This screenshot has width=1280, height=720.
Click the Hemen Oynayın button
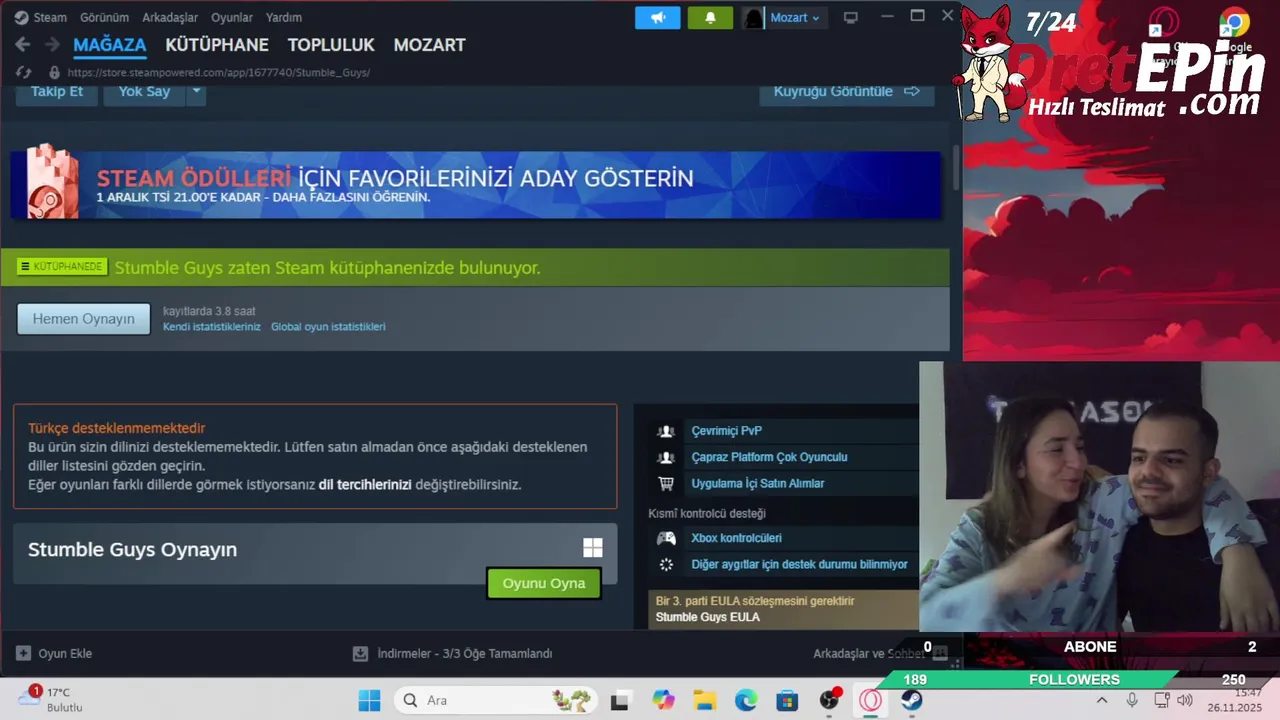83,319
